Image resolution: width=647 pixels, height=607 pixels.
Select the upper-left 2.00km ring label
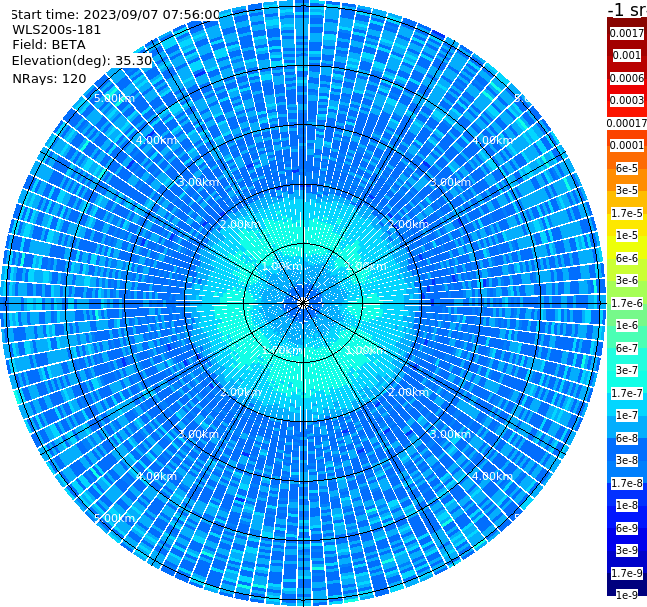coord(240,224)
